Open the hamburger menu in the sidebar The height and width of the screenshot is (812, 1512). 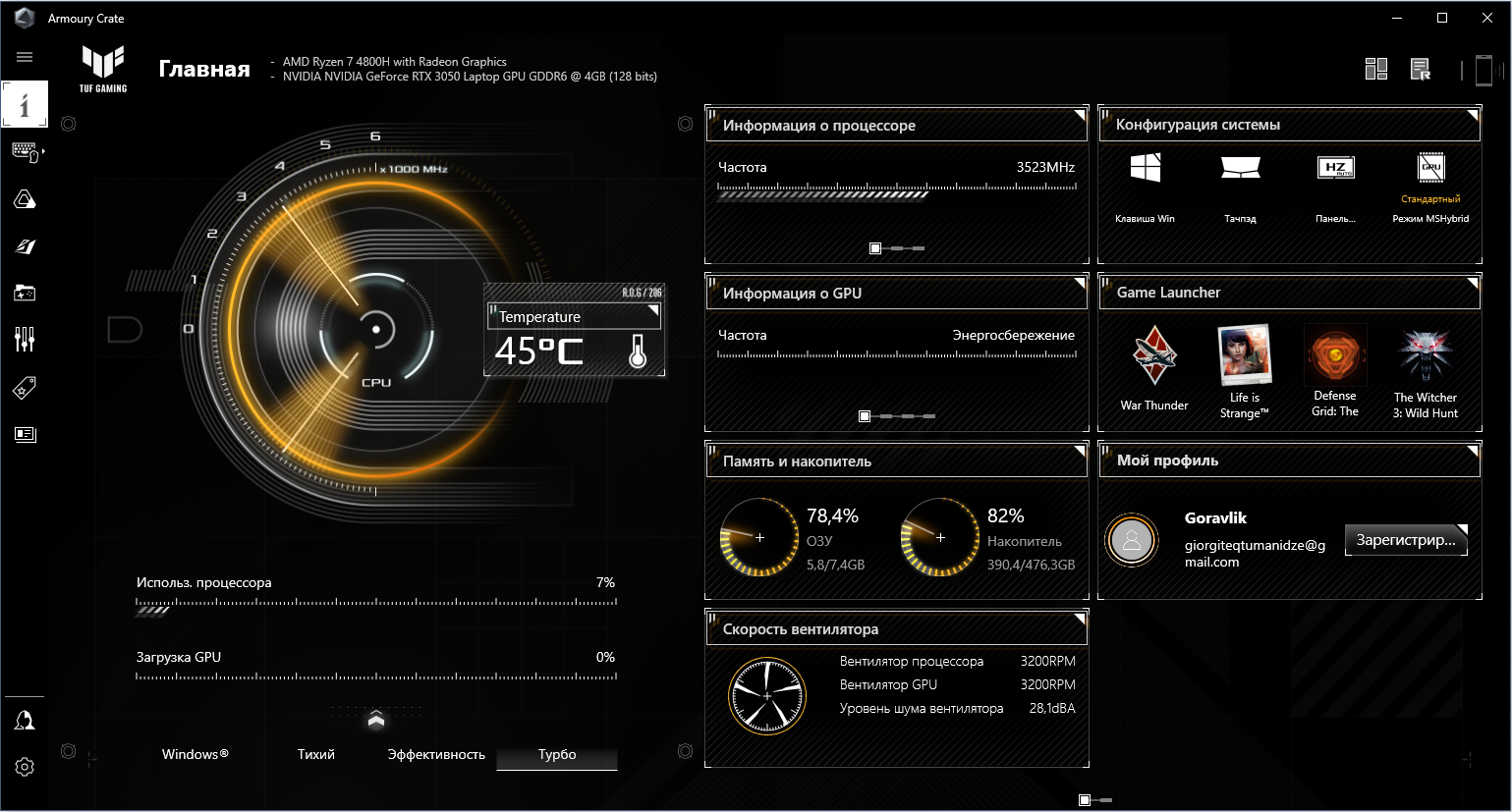click(25, 57)
